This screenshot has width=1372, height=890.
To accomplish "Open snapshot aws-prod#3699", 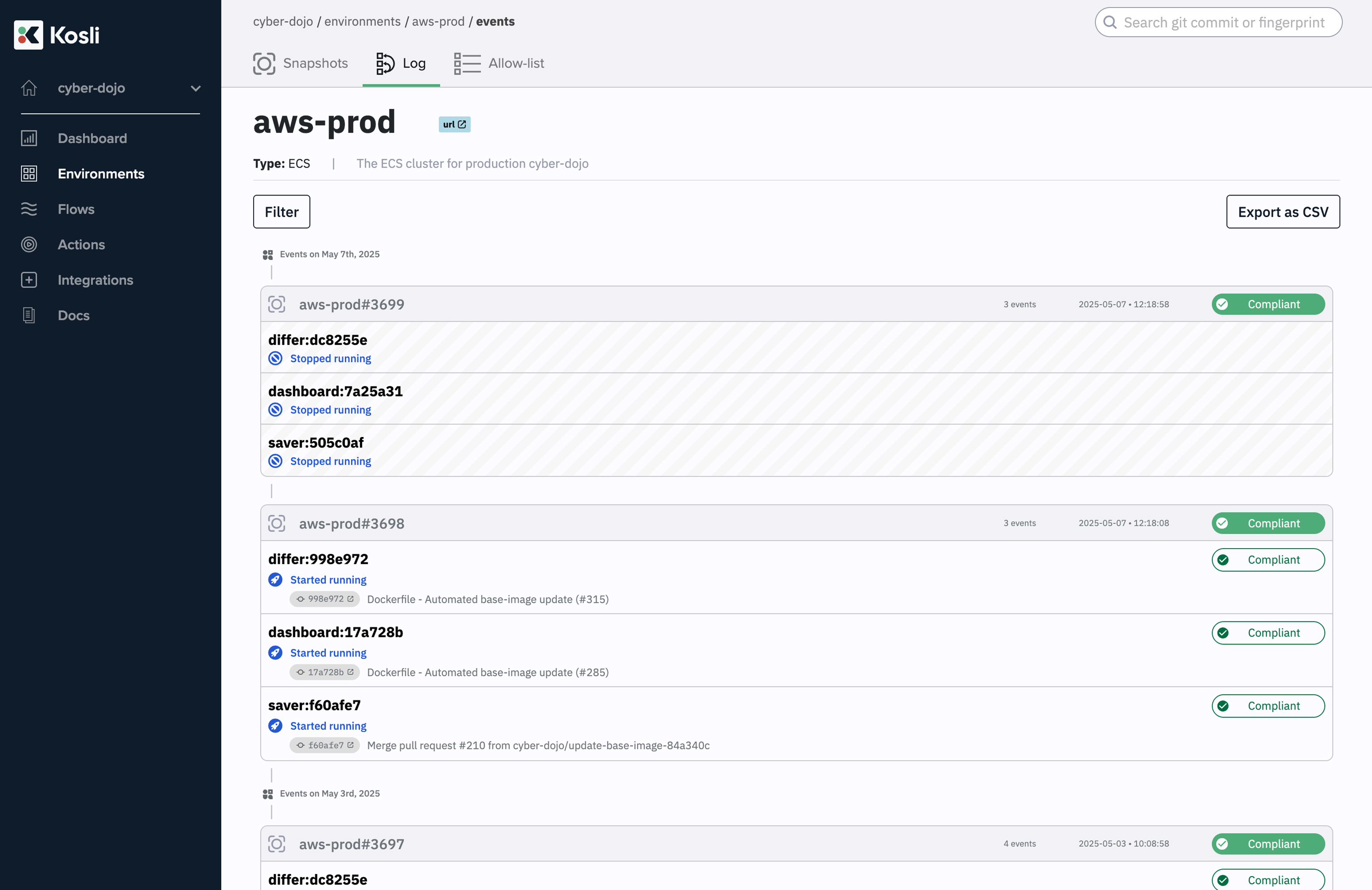I will pos(352,304).
